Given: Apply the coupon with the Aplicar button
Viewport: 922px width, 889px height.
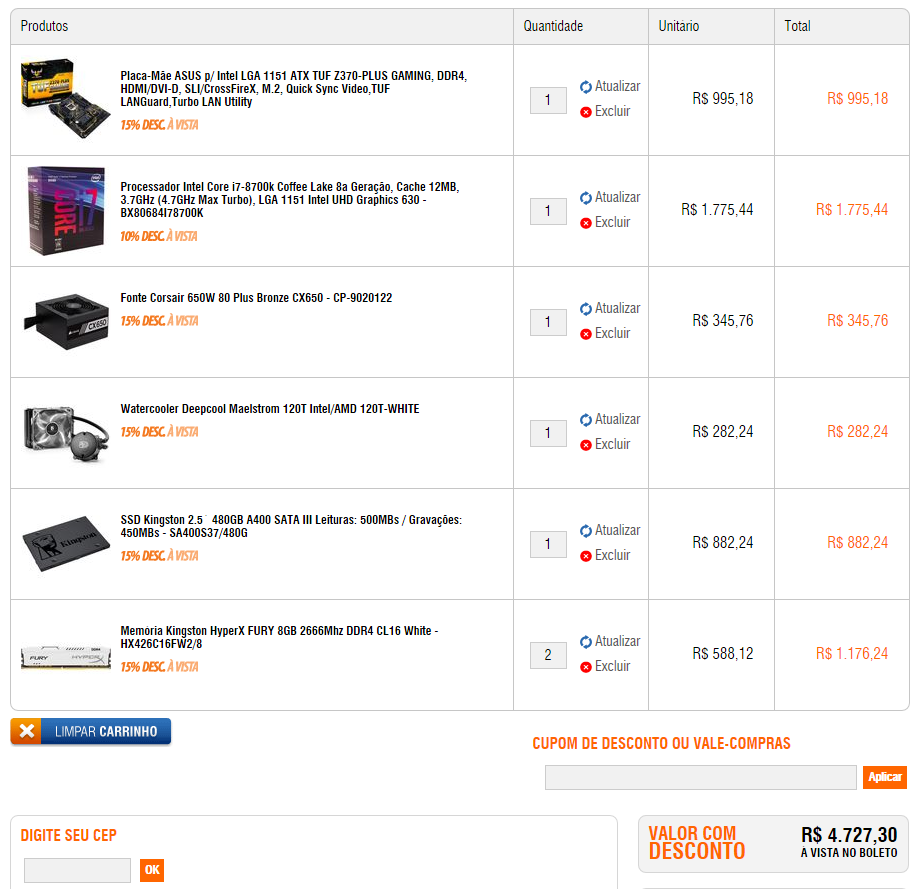Looking at the screenshot, I should (884, 777).
